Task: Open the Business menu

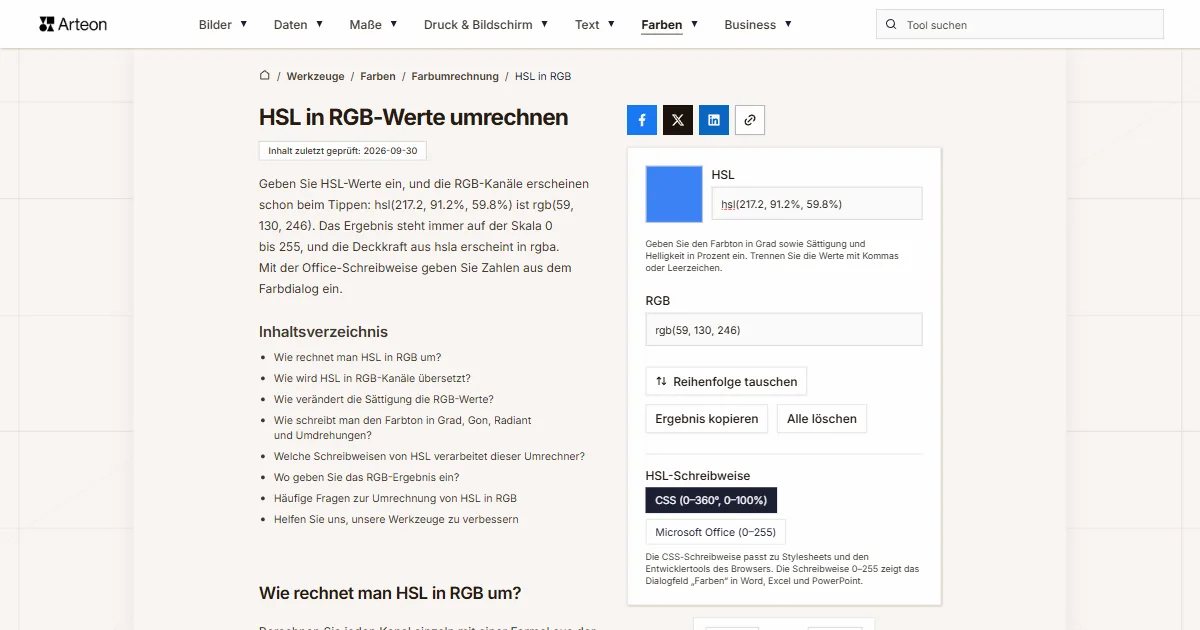Action: [750, 25]
